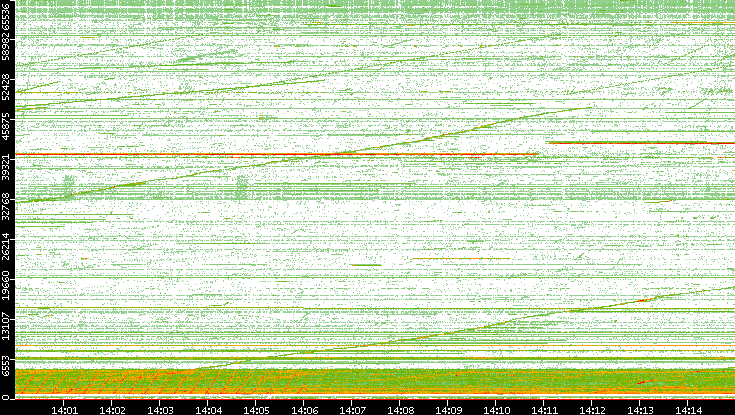Viewport: 735px width, 415px height.
Task: Pick the 14:06 time tick label
Action: 304,410
